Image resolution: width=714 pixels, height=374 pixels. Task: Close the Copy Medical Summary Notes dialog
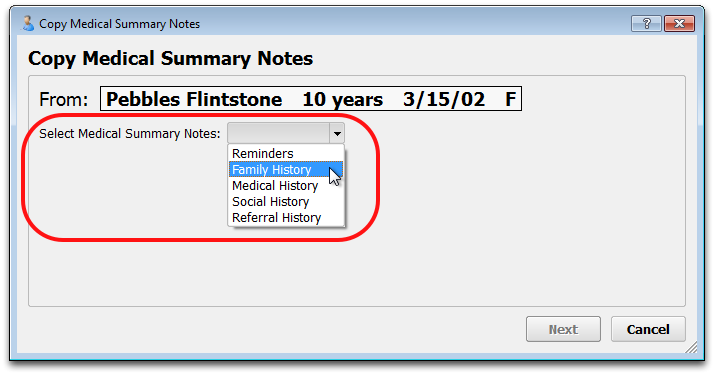[679, 23]
